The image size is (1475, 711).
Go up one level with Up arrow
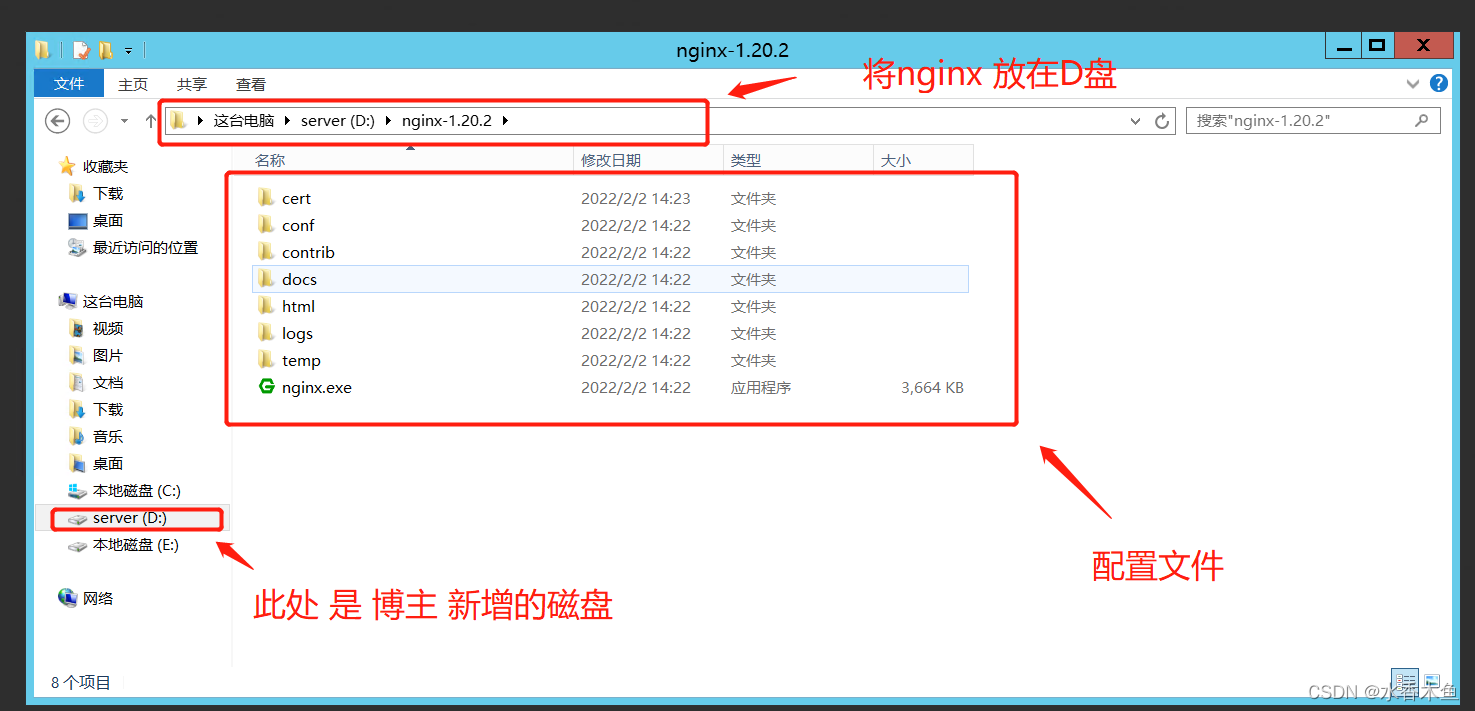[151, 121]
